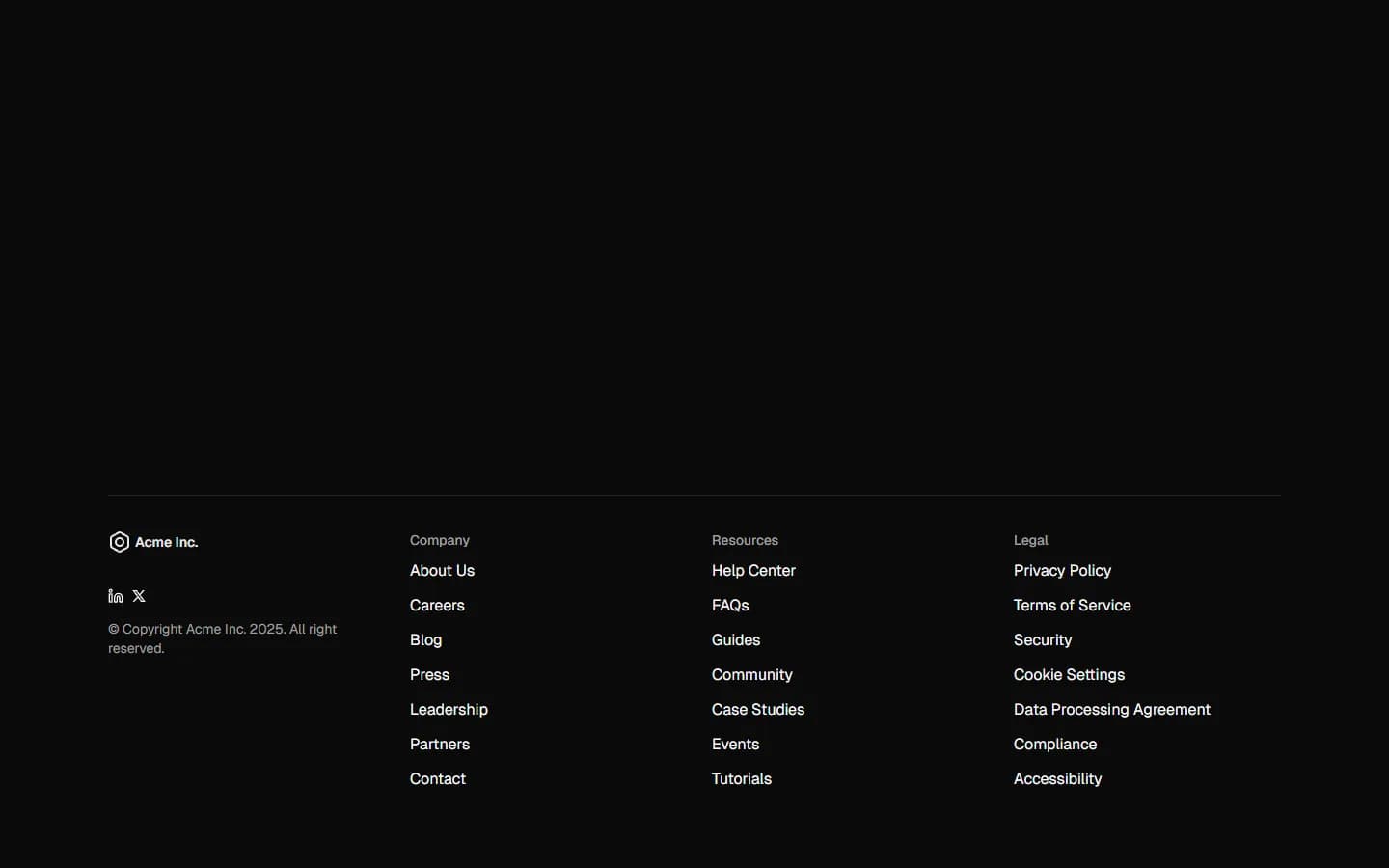Viewport: 1389px width, 868px height.
Task: Open the X (Twitter) social icon
Action: pyautogui.click(x=138, y=596)
